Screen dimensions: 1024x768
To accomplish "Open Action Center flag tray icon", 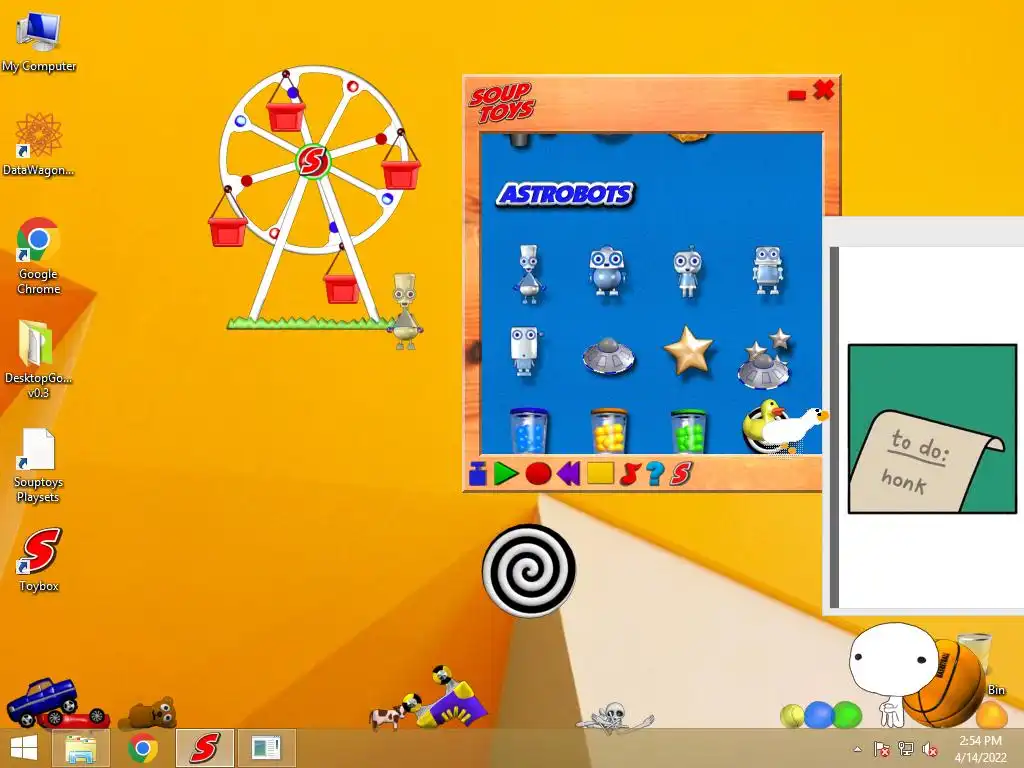I will tap(881, 749).
